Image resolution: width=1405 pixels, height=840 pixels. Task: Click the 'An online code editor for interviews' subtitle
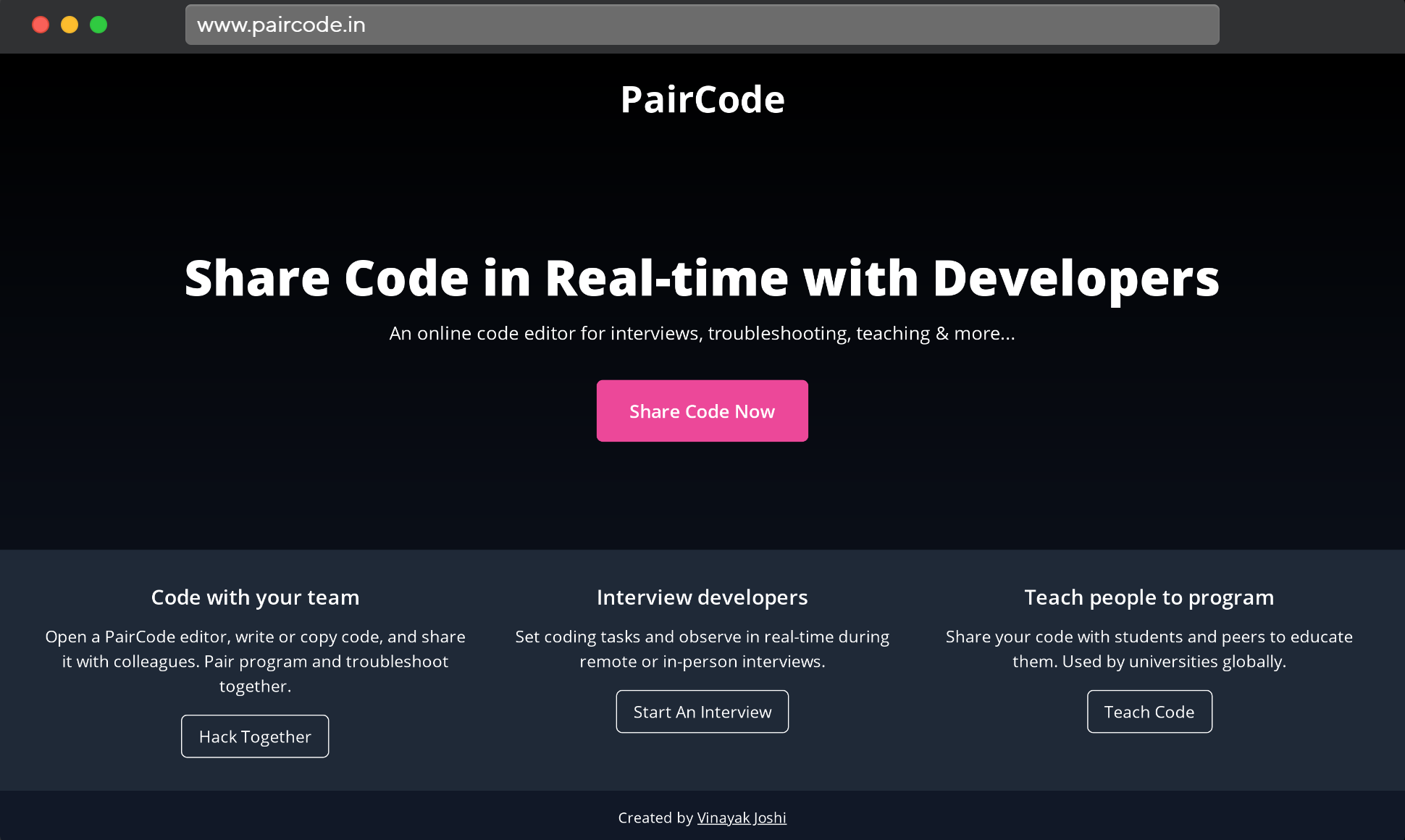(702, 333)
